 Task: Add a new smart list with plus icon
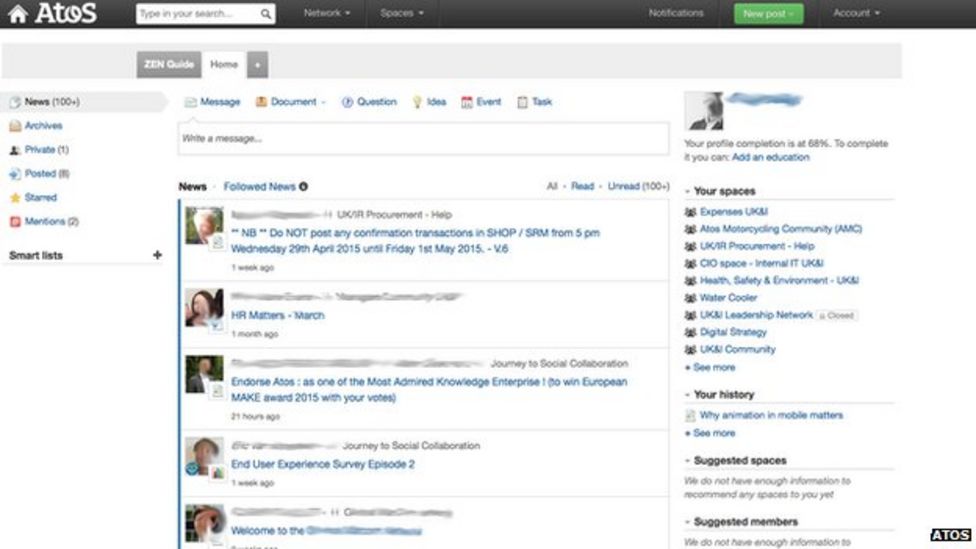[x=157, y=255]
